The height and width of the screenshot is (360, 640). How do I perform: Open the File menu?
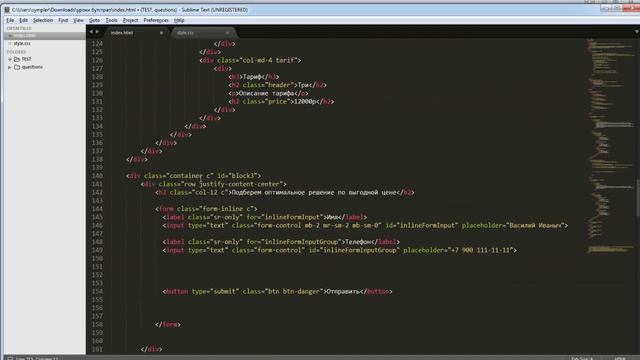coord(10,20)
